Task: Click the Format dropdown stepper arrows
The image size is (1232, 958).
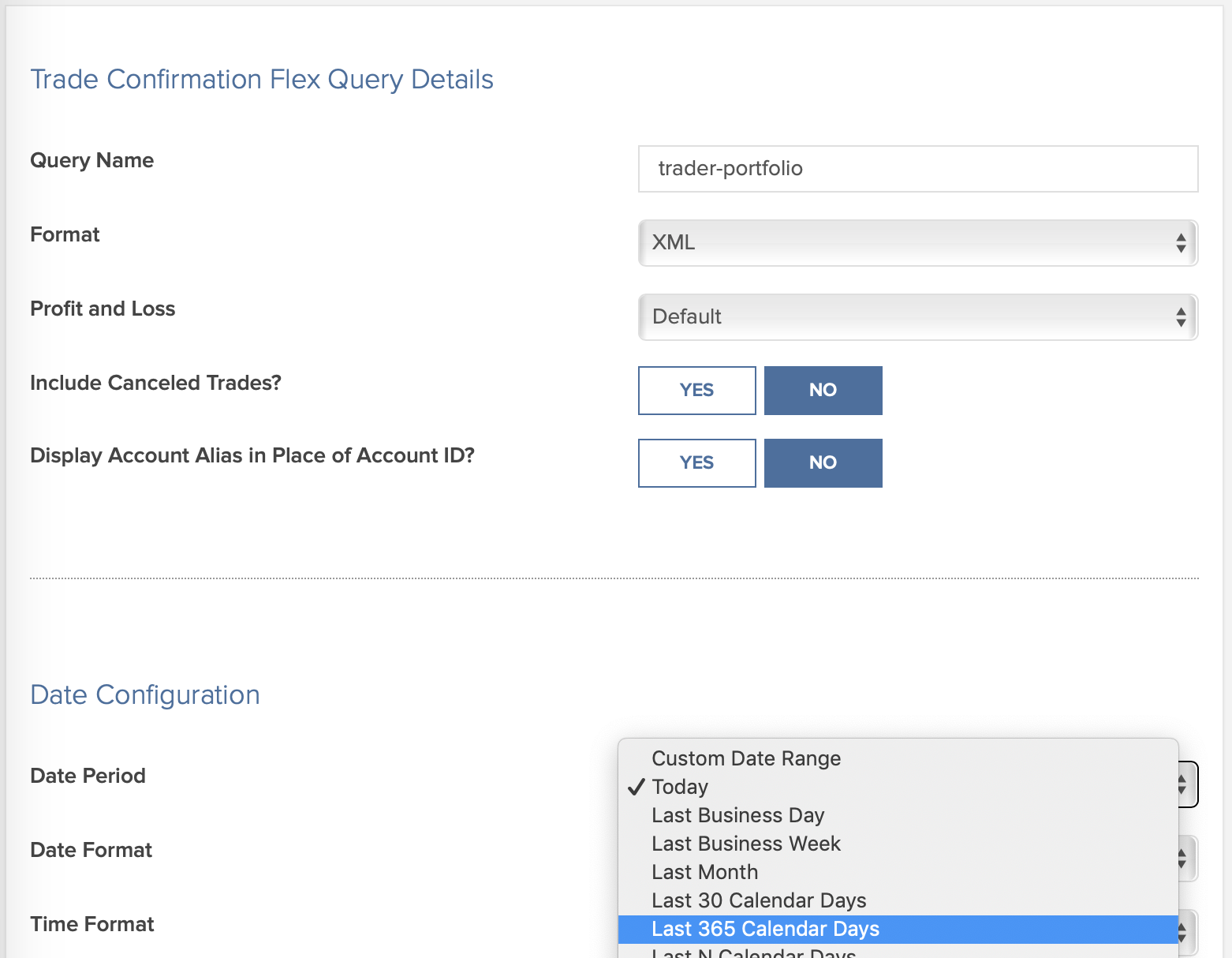Action: (1180, 243)
